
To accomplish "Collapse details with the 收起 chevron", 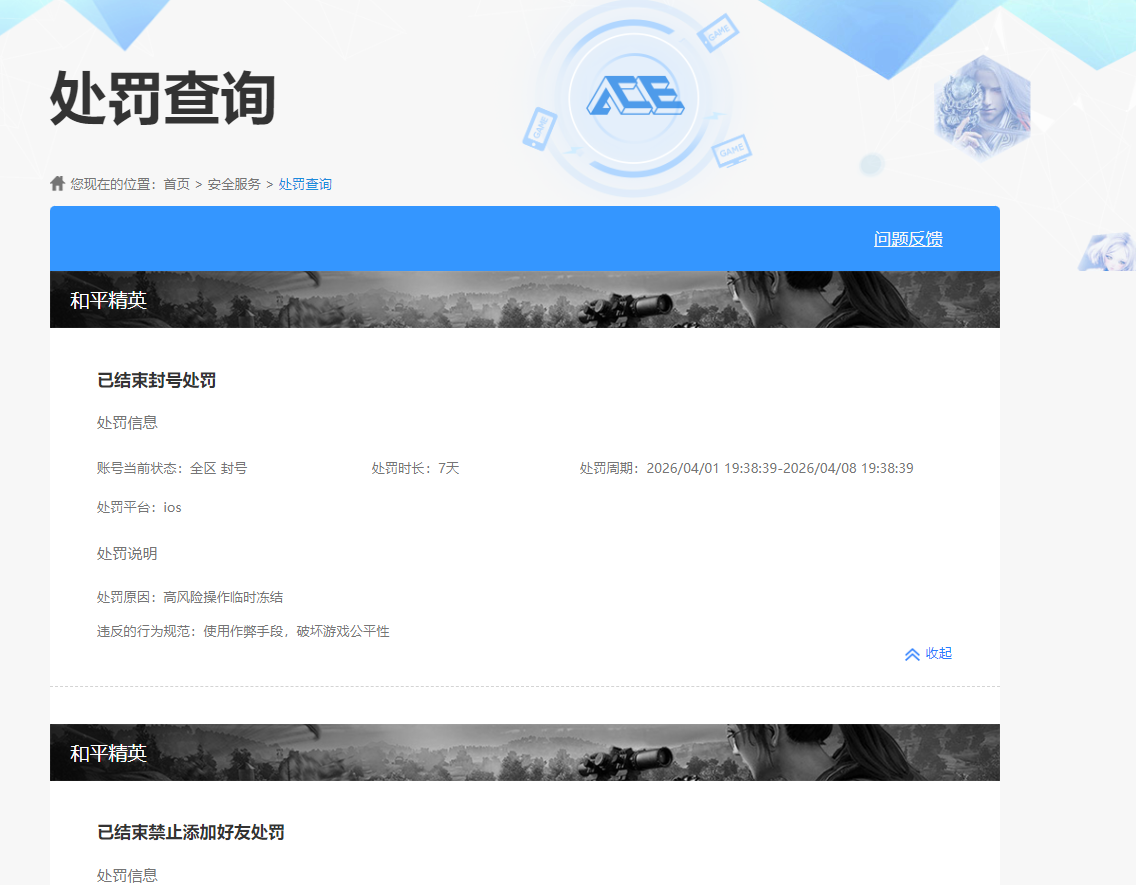I will (x=928, y=653).
